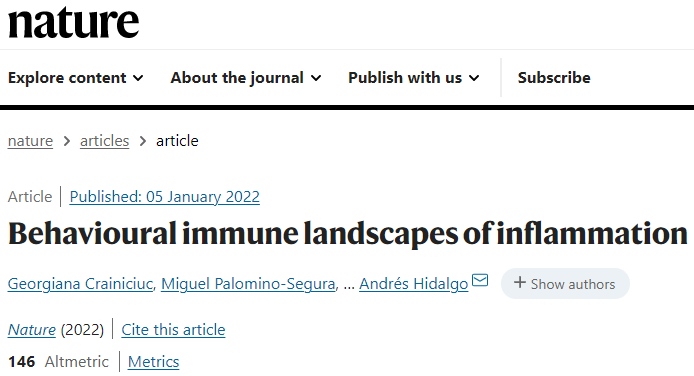Click the plus icon in Show authors
Image resolution: width=694 pixels, height=376 pixels.
click(x=520, y=283)
